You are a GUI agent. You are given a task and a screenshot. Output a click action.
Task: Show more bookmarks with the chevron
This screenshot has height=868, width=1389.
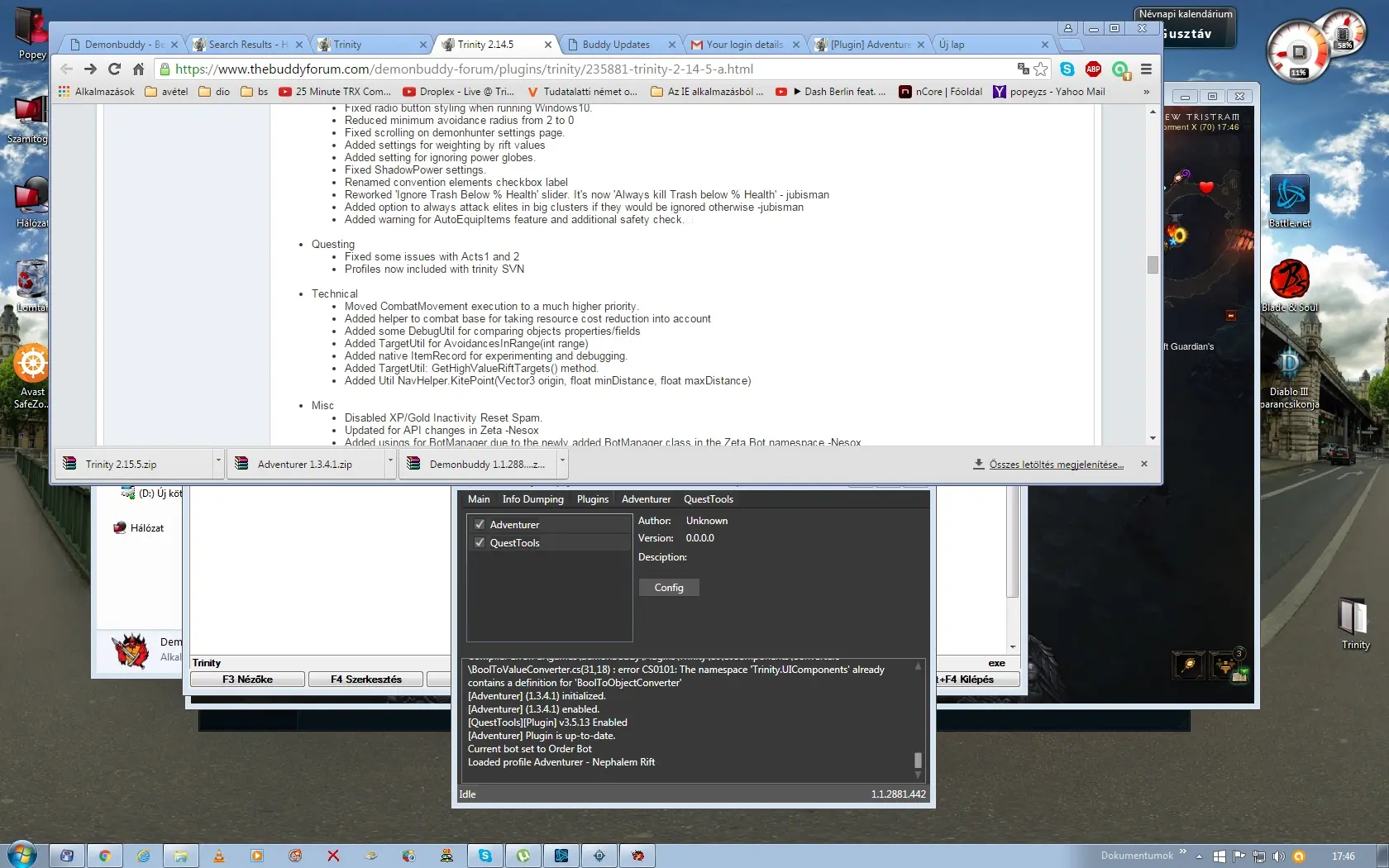pos(1146,92)
